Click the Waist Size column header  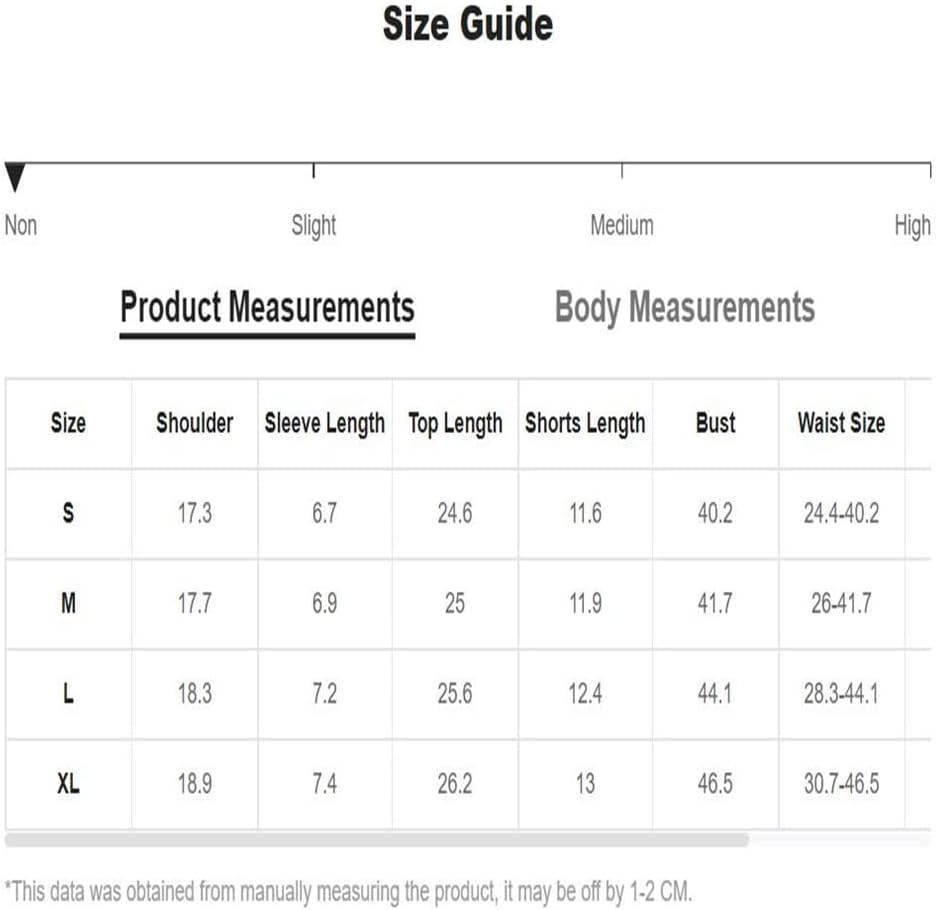(841, 423)
